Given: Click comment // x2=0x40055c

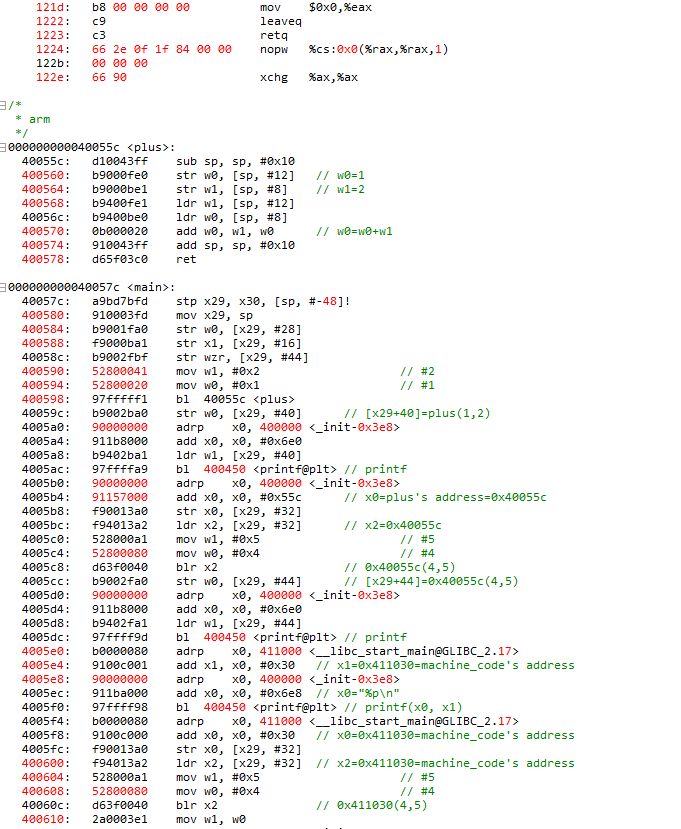Looking at the screenshot, I should pos(393,526).
